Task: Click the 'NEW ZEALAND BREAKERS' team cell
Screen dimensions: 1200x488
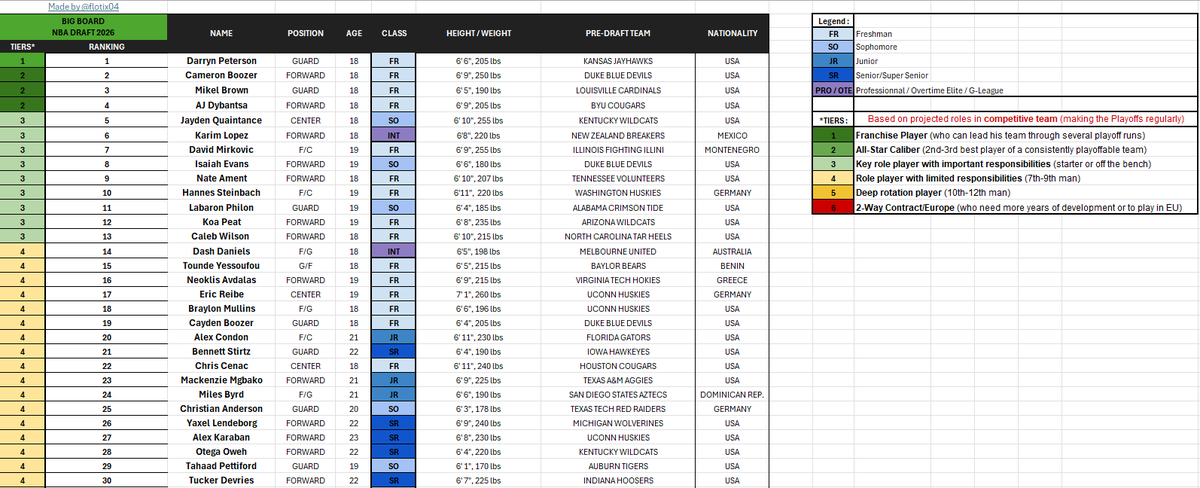Action: 618,134
